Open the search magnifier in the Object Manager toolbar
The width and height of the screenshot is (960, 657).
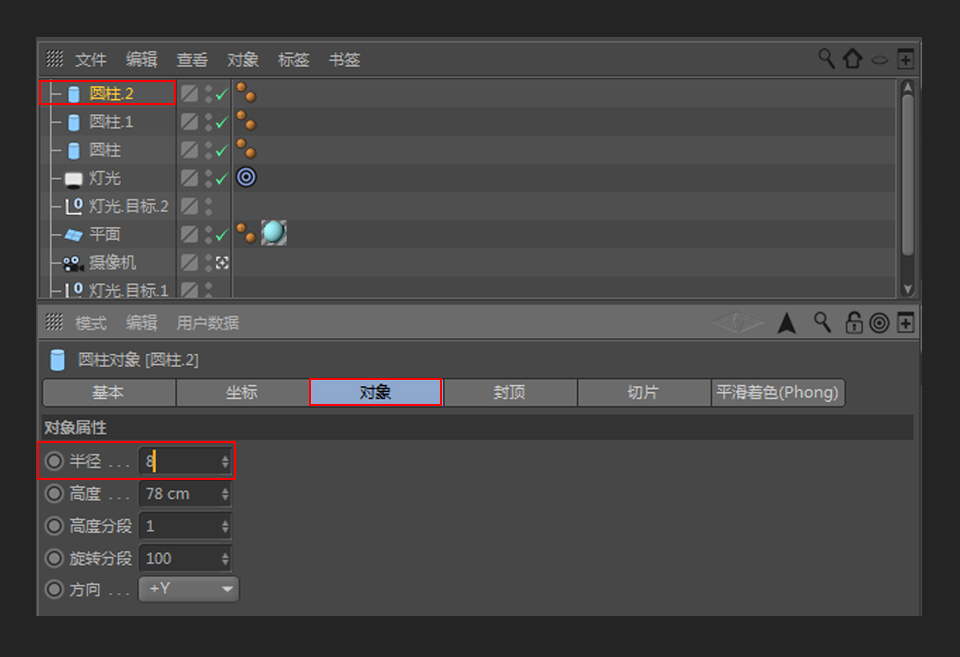point(825,57)
